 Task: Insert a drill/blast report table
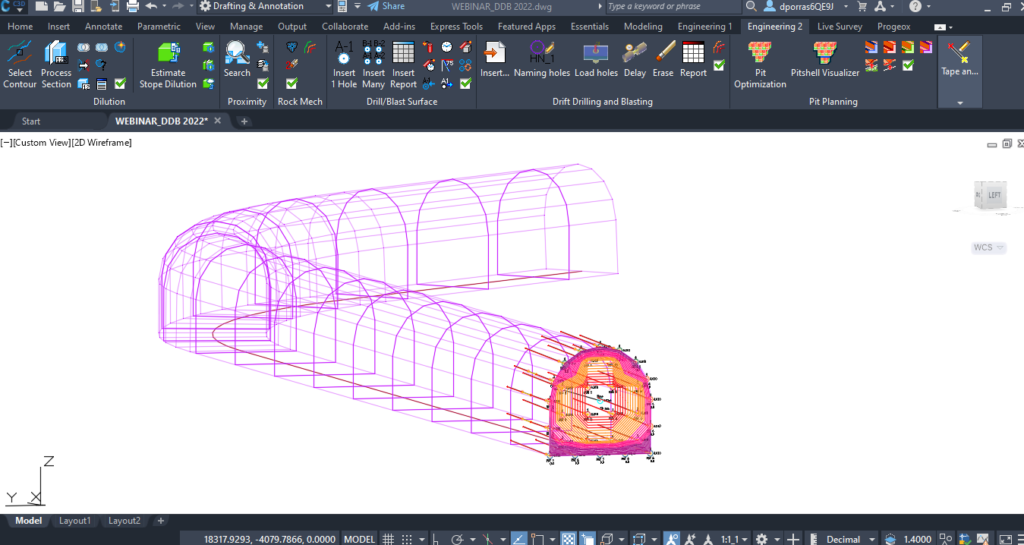click(403, 64)
